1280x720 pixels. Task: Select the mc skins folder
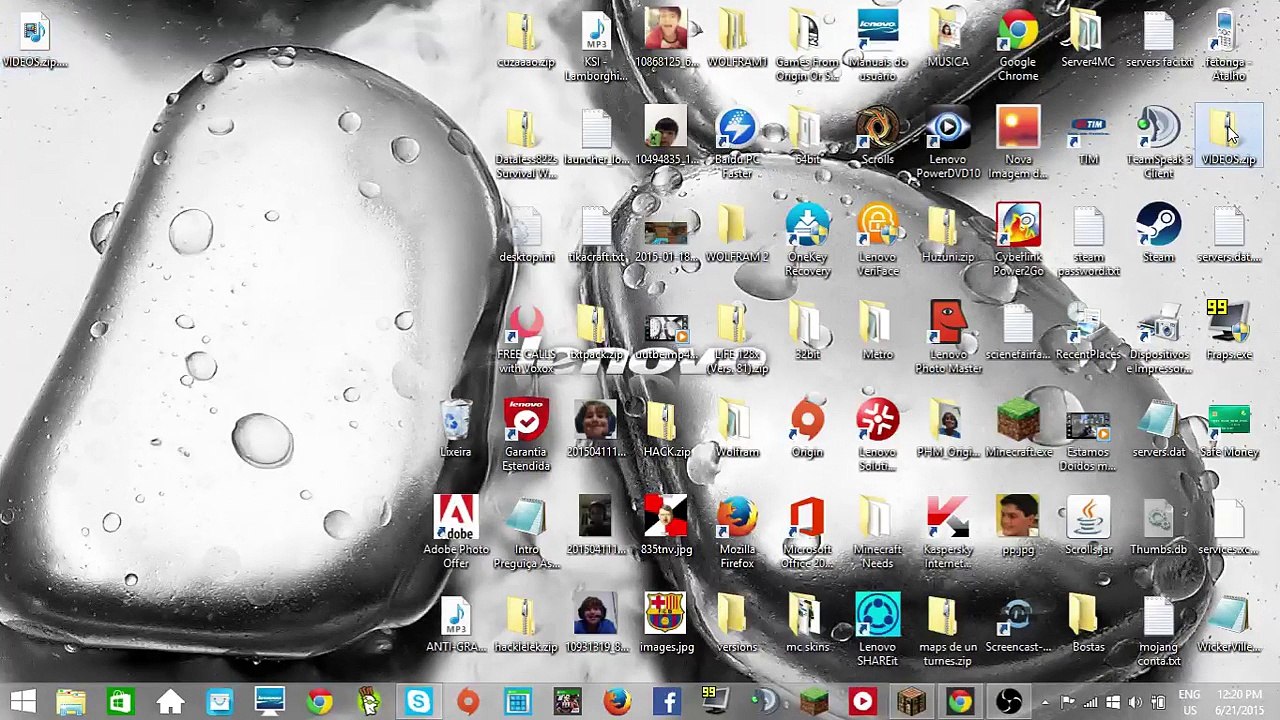pos(807,624)
